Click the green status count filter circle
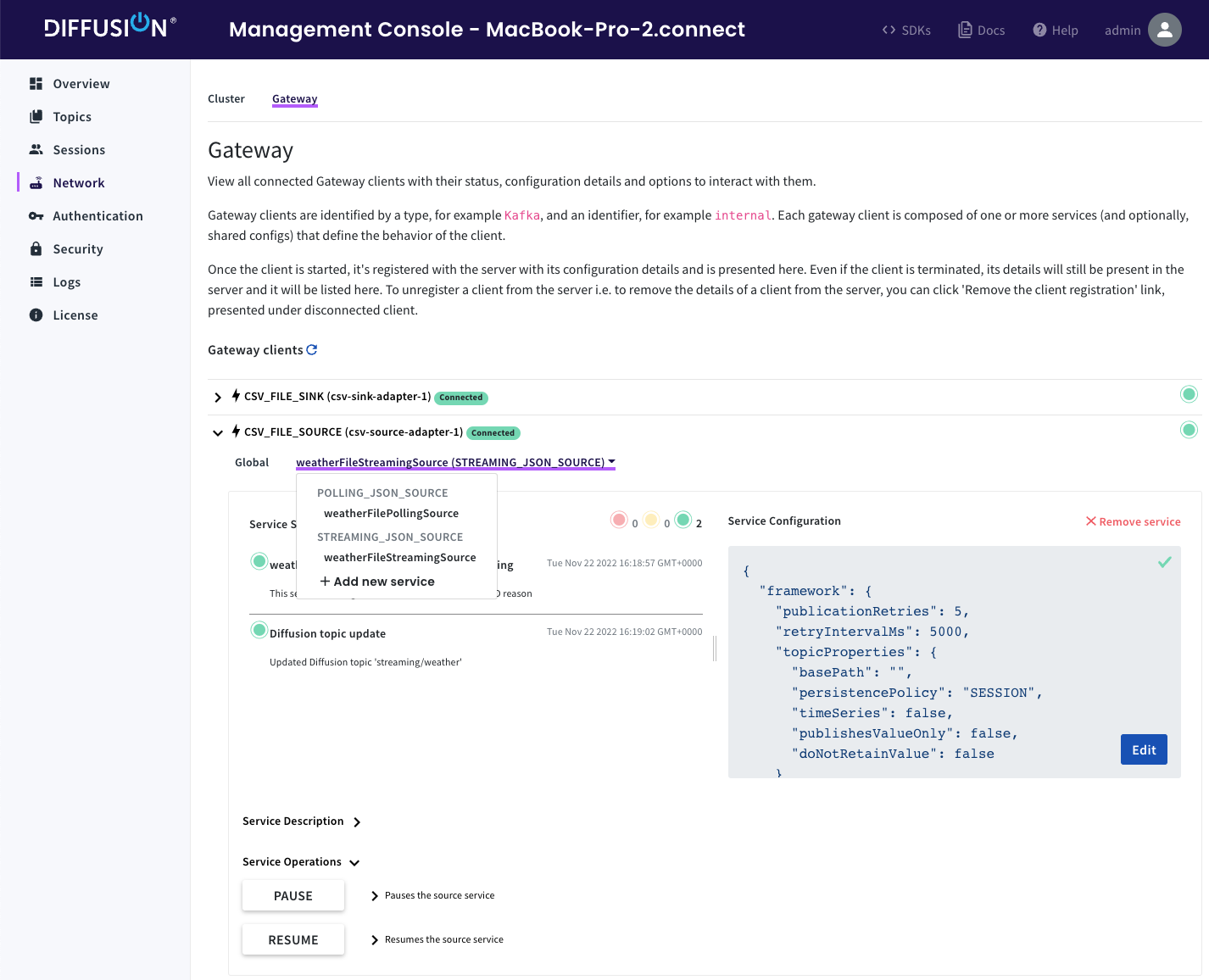Viewport: 1209px width, 980px height. click(683, 520)
